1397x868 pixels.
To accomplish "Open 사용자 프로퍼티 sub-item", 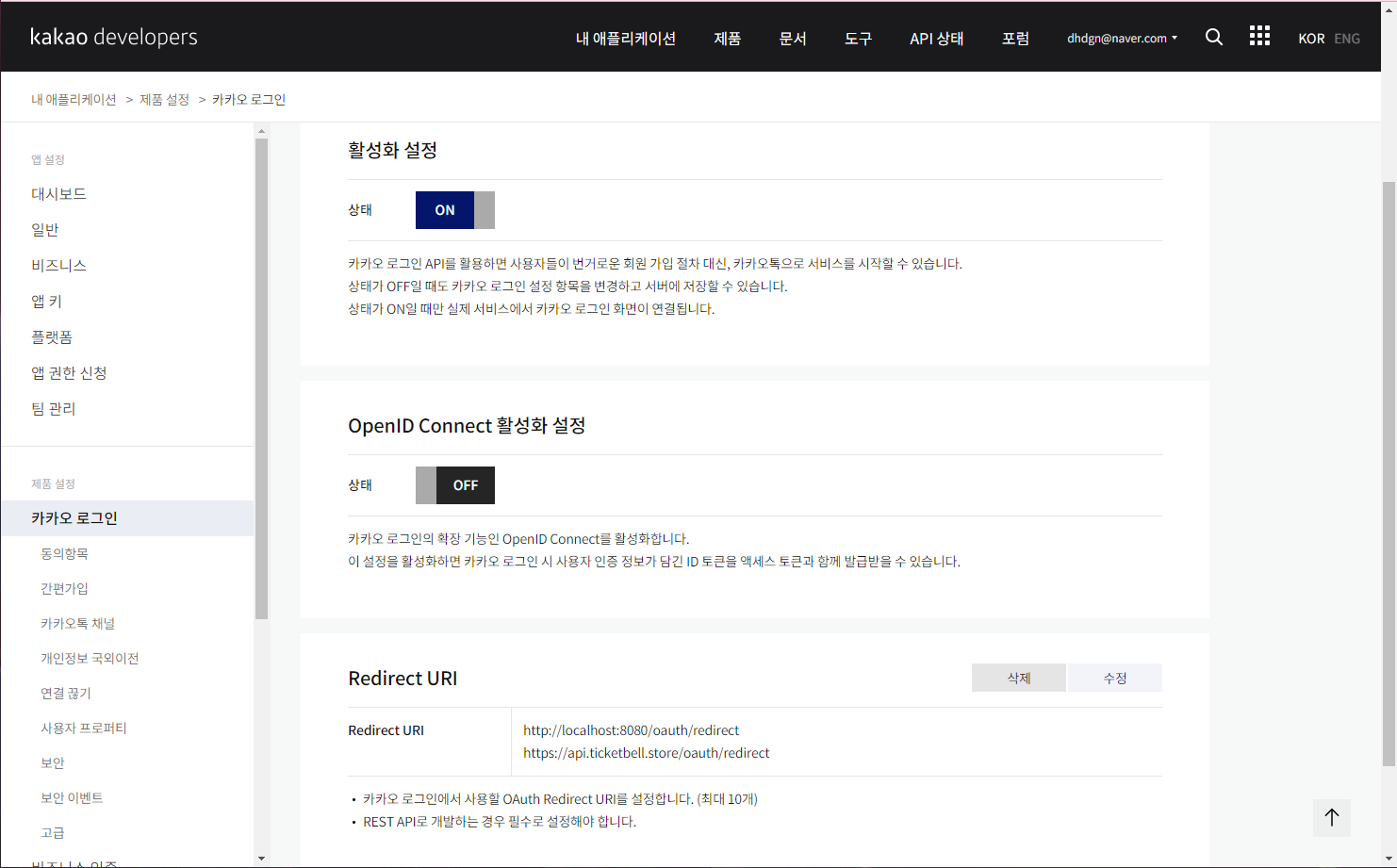I will [x=83, y=728].
